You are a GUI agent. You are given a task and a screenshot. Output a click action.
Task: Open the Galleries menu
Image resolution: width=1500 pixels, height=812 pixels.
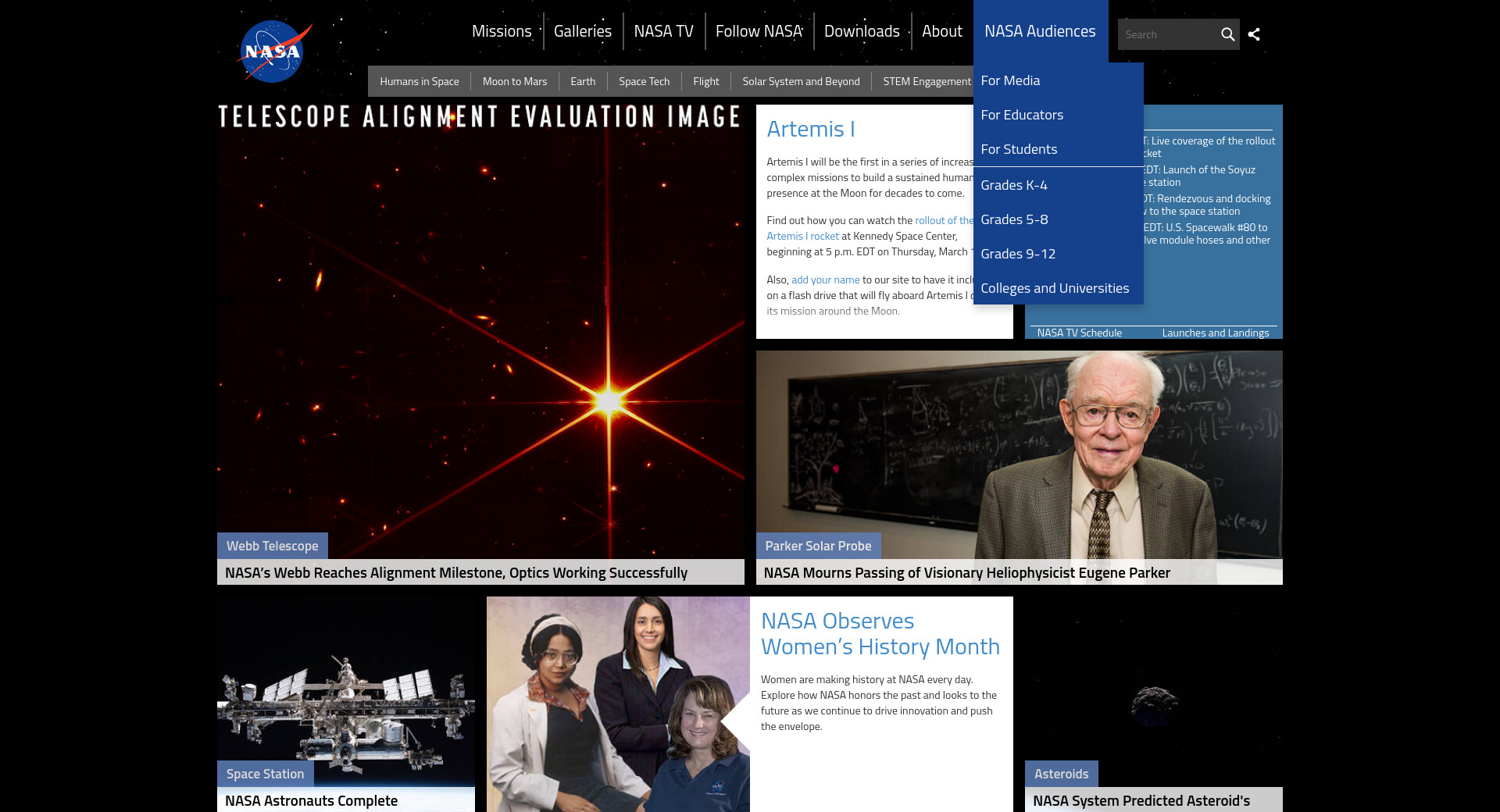(x=583, y=31)
